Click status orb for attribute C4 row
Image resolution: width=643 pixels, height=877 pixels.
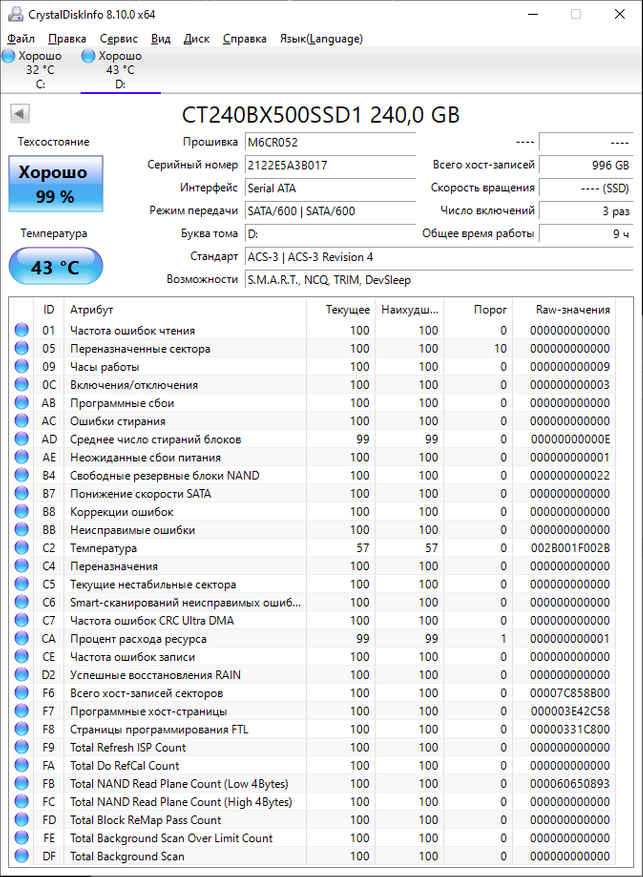coord(22,565)
